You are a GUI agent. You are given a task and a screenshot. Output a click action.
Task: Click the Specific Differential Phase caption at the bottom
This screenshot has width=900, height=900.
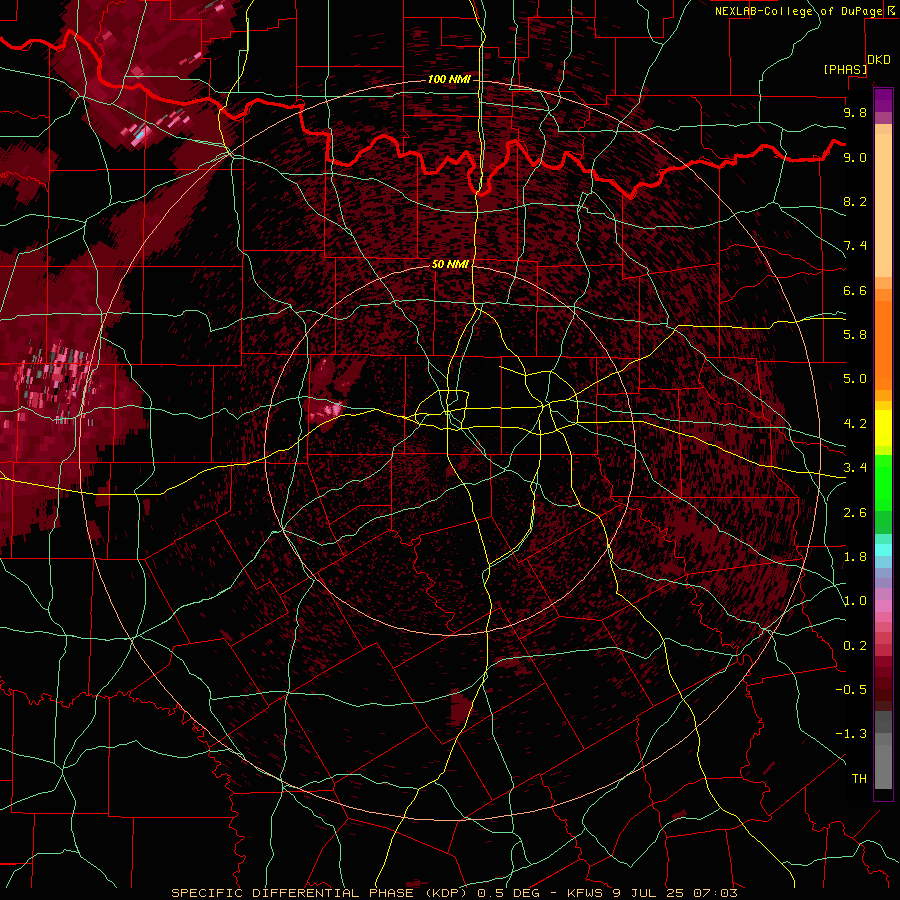pos(453,893)
